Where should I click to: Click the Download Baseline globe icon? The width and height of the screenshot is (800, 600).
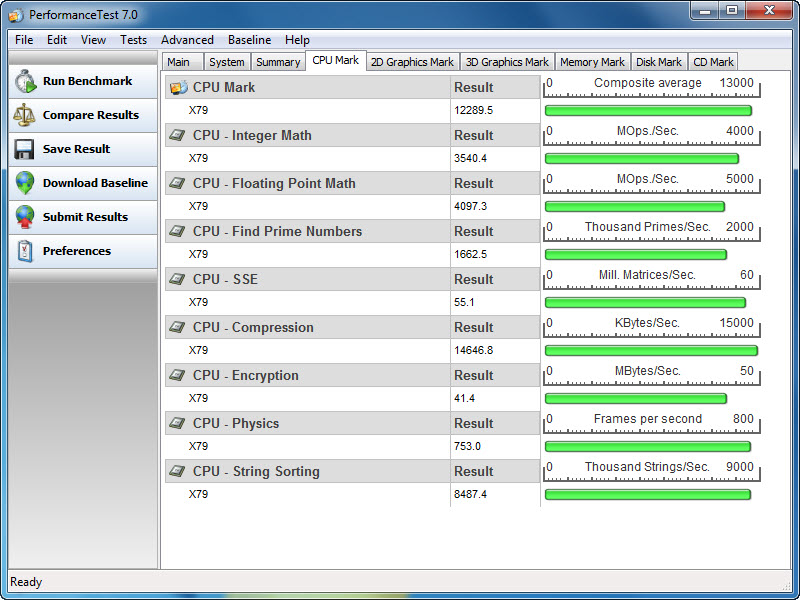(x=24, y=183)
